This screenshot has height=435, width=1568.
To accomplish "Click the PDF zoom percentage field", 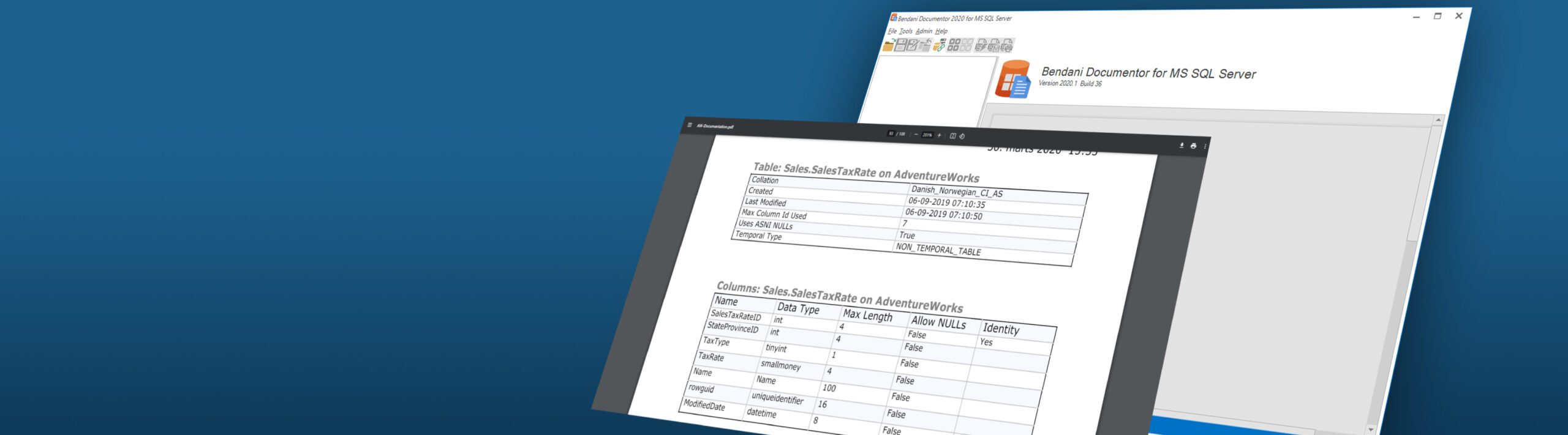I will point(927,135).
